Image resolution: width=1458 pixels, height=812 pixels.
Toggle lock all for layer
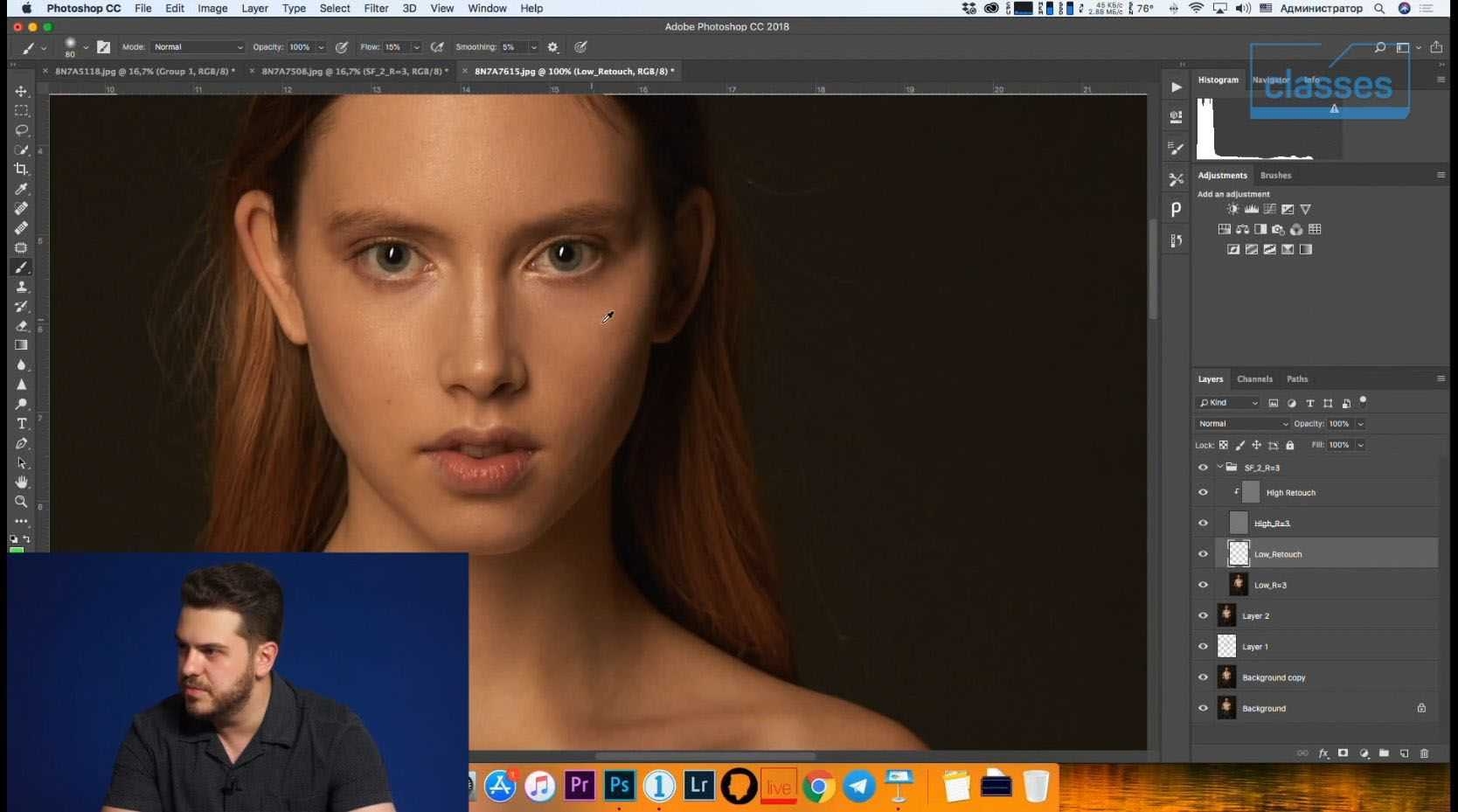pyautogui.click(x=1289, y=445)
